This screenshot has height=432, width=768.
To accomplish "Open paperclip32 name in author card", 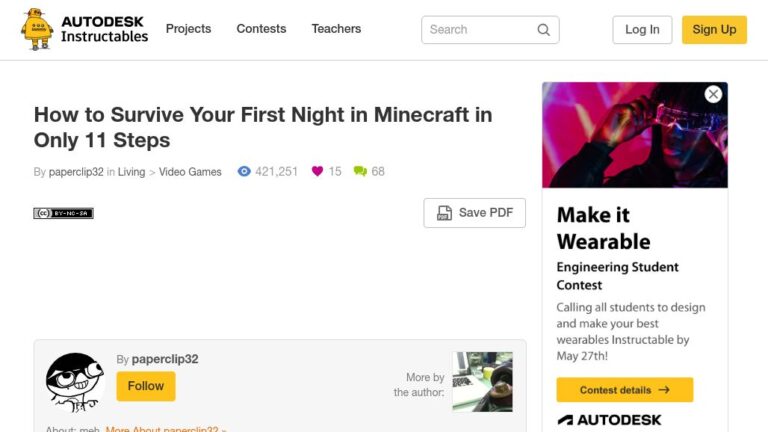I will click(x=165, y=359).
